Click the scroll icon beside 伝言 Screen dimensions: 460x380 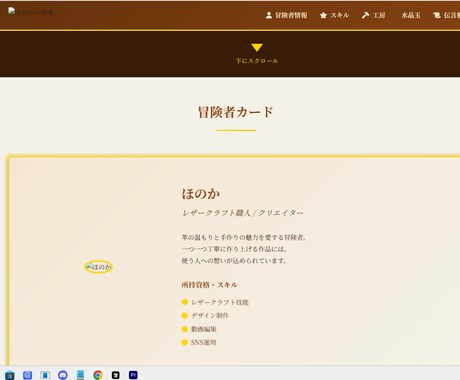click(x=436, y=15)
